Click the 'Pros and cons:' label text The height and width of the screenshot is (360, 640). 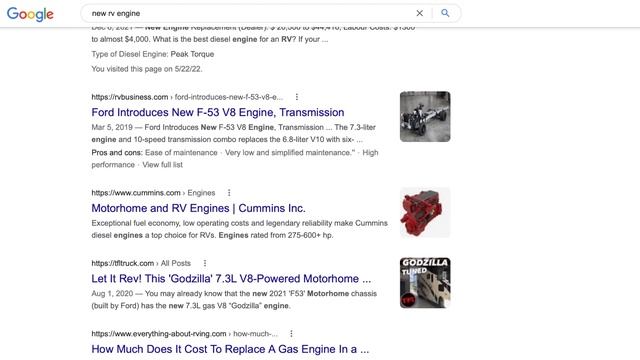pyautogui.click(x=117, y=153)
